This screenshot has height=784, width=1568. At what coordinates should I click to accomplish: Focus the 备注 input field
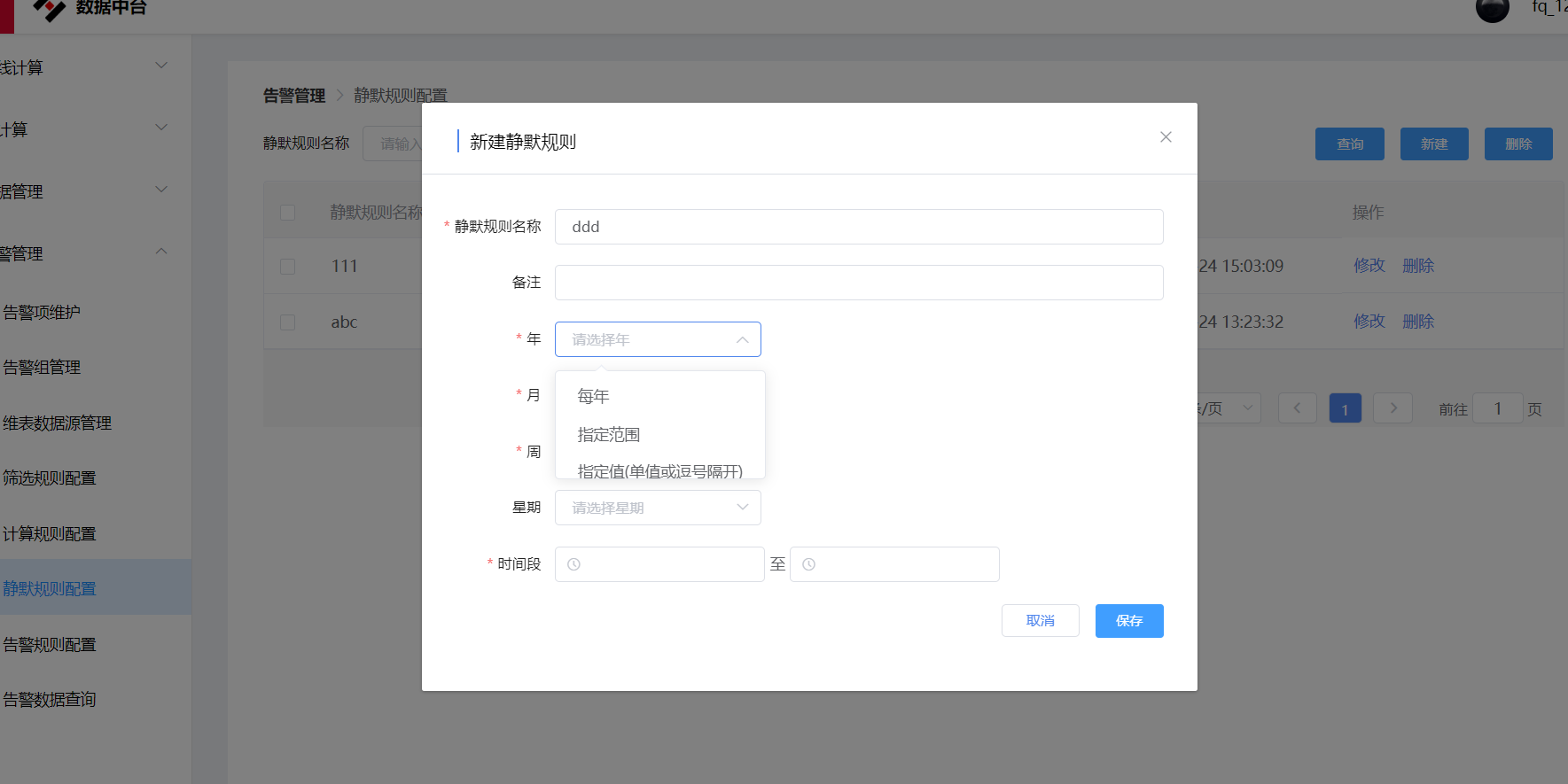(859, 283)
